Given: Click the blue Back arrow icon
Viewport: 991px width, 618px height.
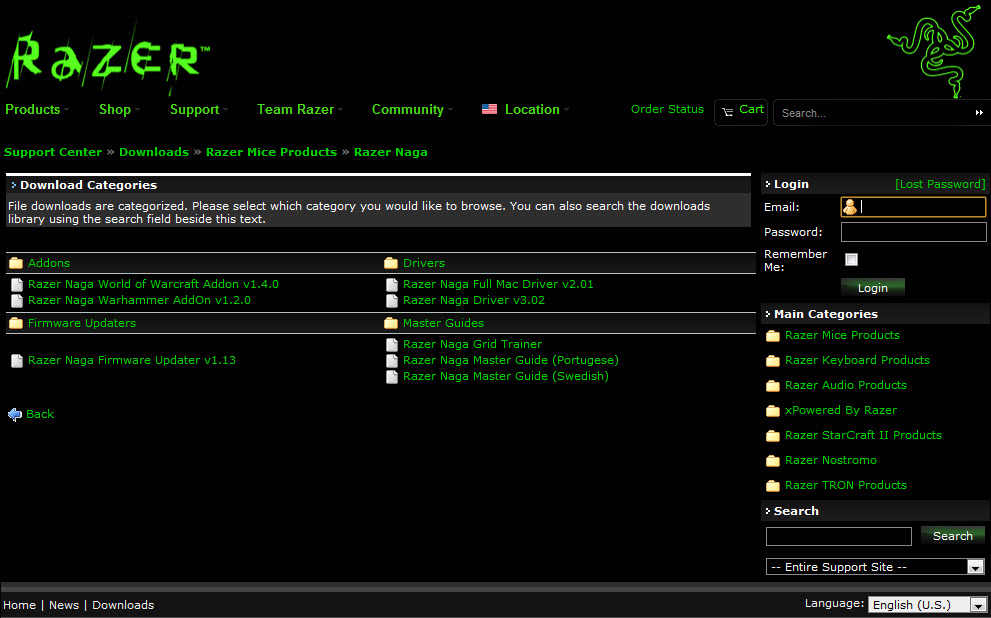Looking at the screenshot, I should click(15, 415).
